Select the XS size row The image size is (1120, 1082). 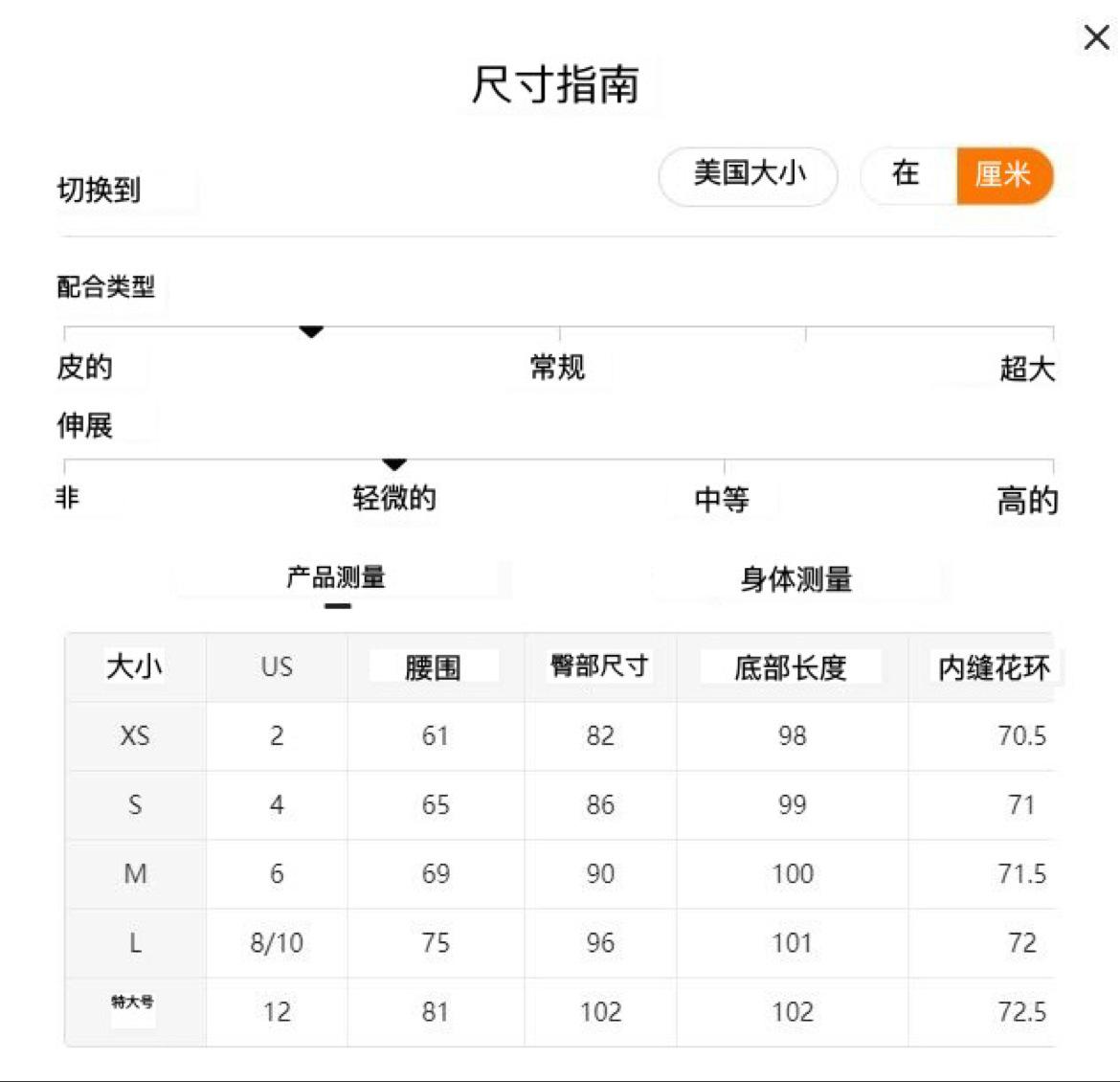click(135, 735)
